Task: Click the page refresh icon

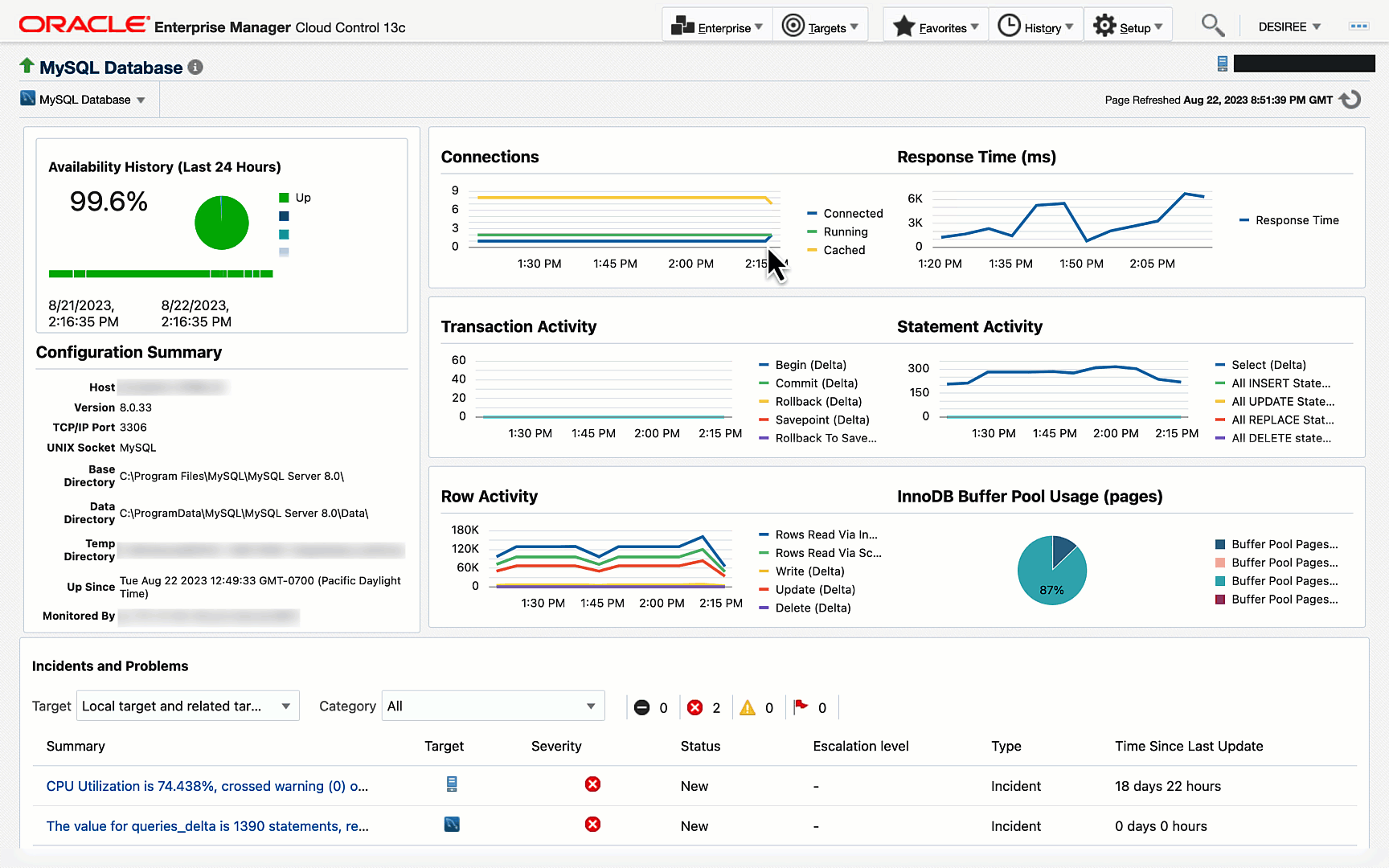Action: 1351,100
